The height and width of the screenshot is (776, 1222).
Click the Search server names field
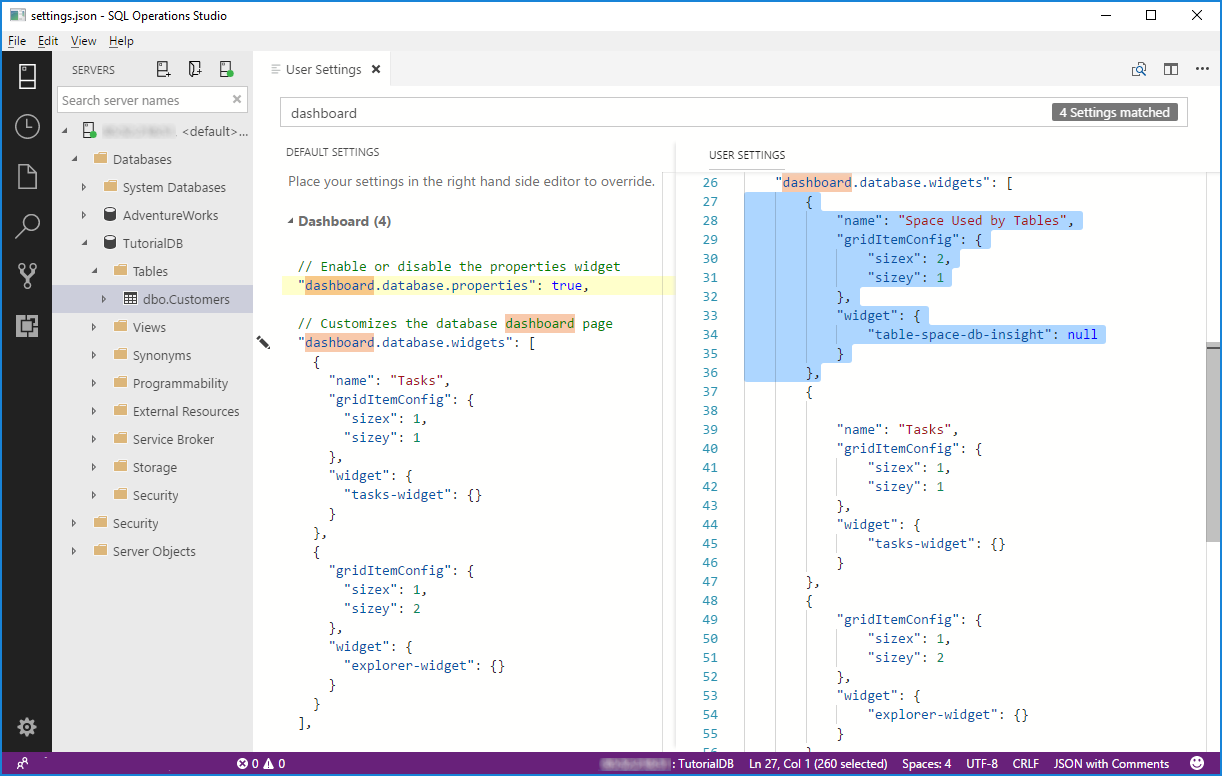tap(144, 100)
